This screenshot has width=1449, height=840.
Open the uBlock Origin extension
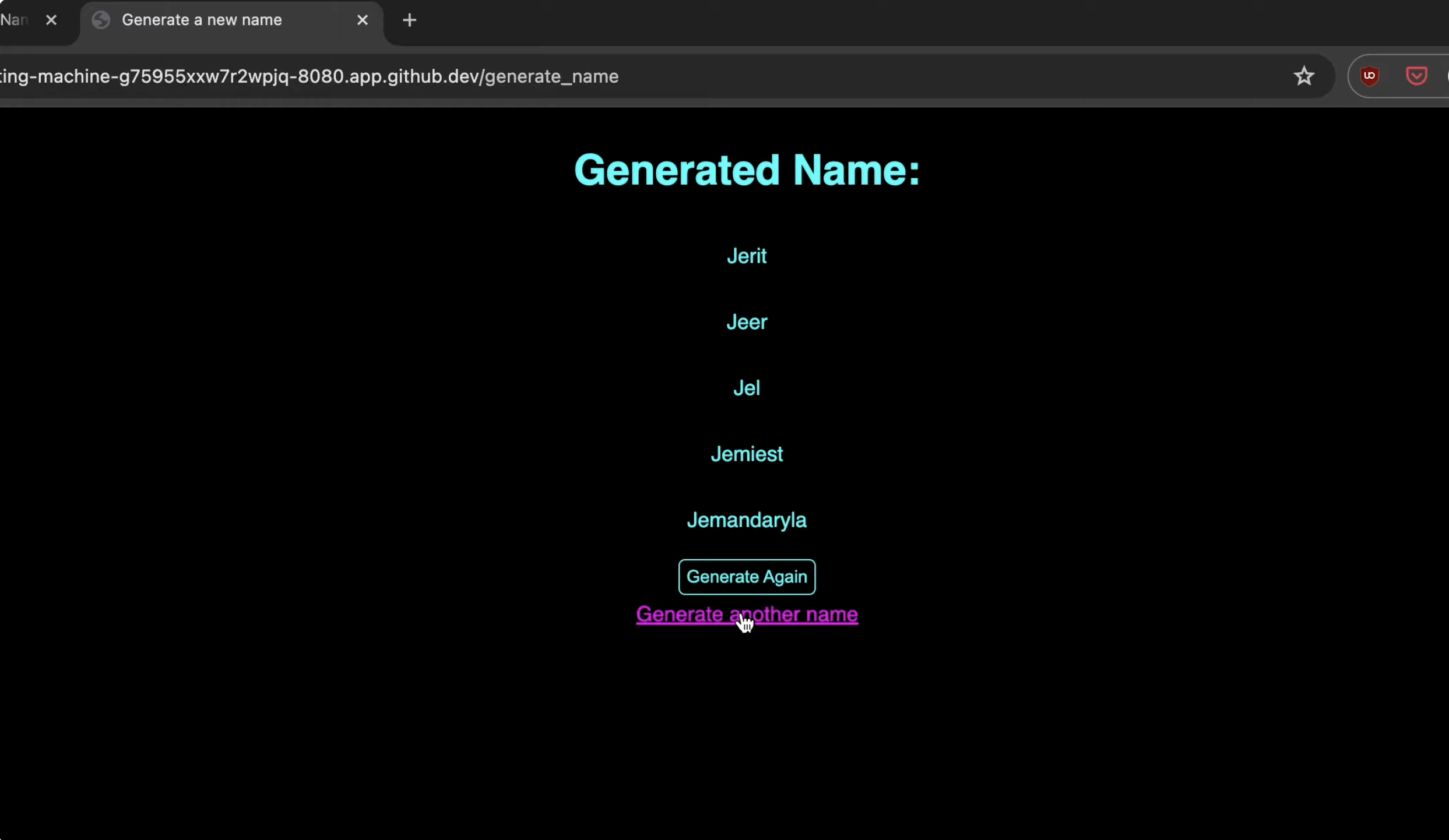click(x=1369, y=76)
